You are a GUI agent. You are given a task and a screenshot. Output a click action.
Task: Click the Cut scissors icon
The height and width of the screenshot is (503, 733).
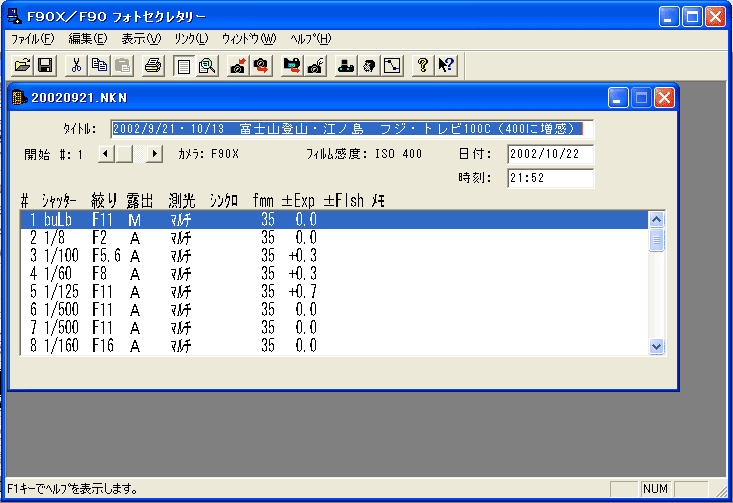coord(76,65)
